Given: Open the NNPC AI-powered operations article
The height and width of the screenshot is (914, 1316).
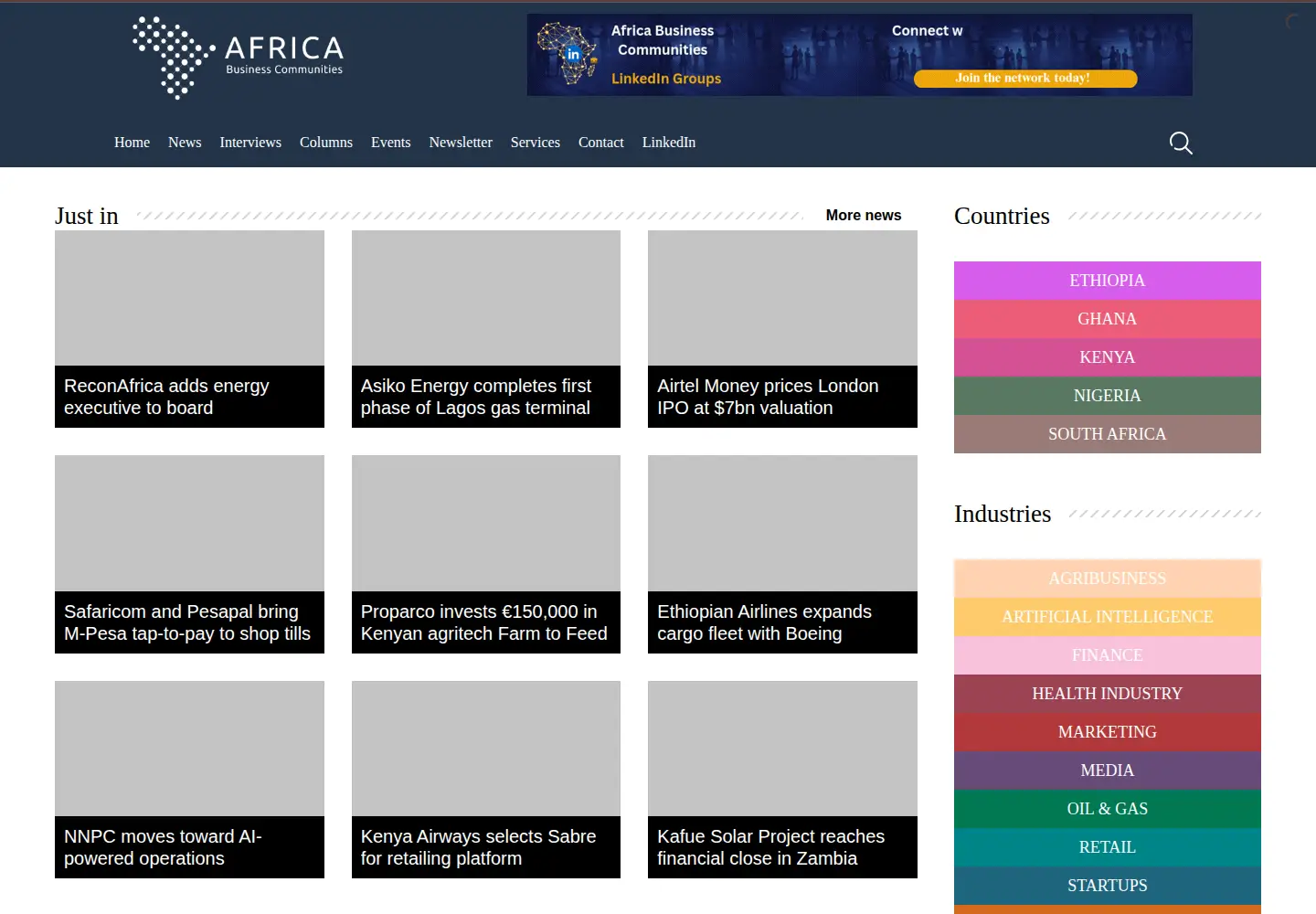Looking at the screenshot, I should click(x=189, y=847).
